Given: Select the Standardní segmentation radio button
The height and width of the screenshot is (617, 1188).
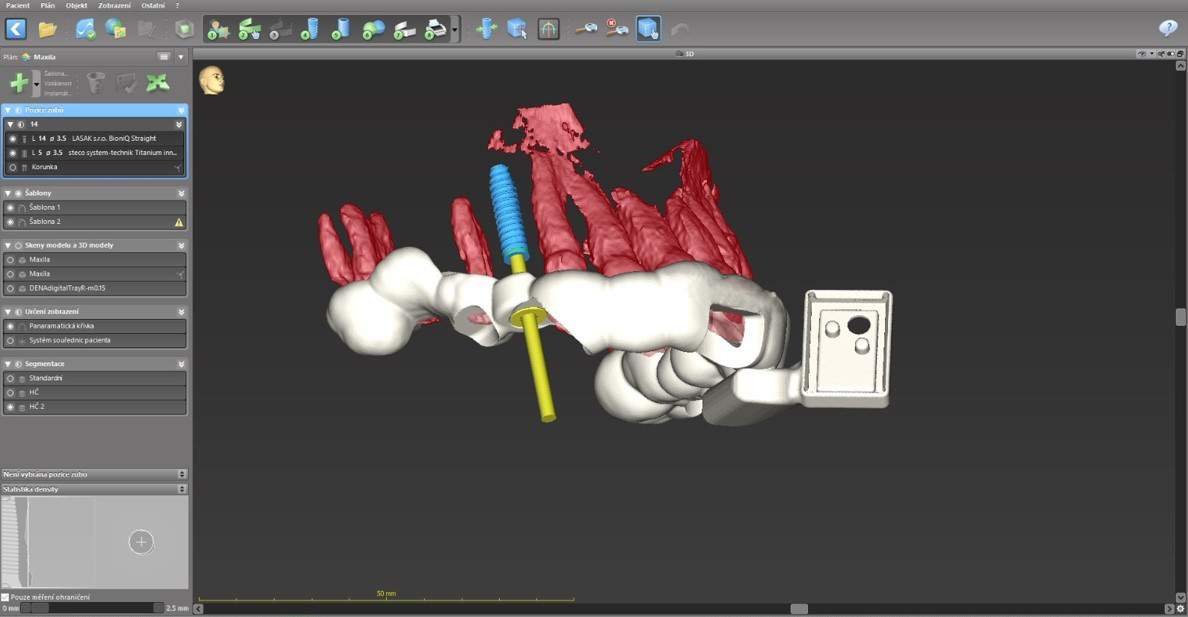Looking at the screenshot, I should [x=11, y=379].
